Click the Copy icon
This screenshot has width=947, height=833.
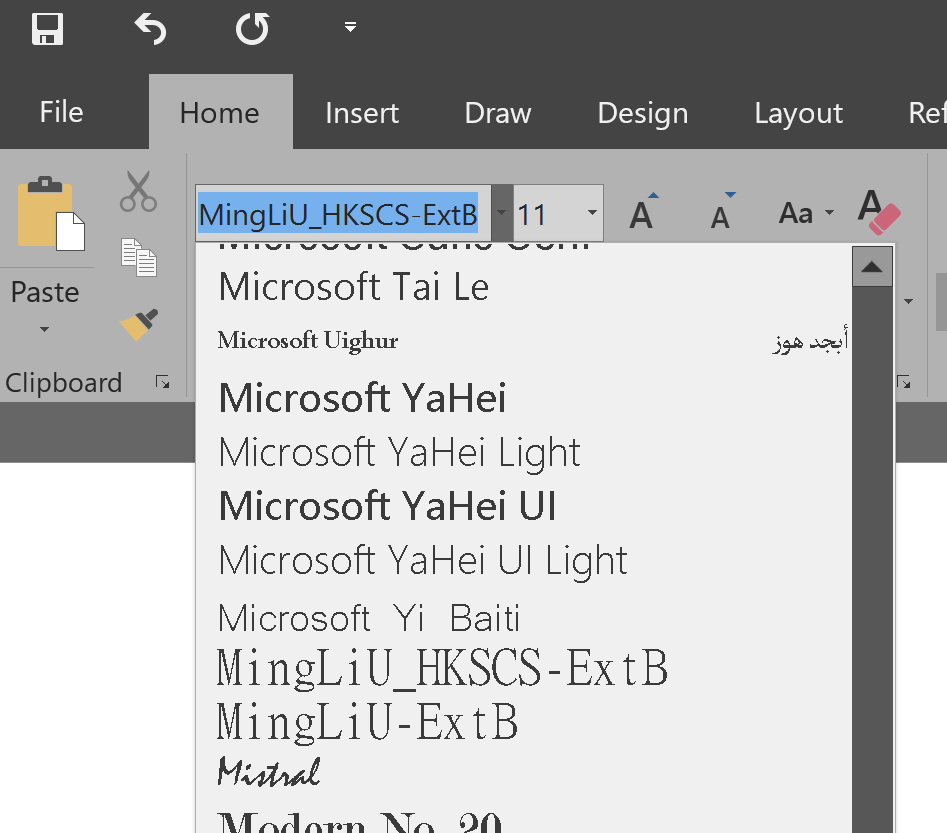coord(138,257)
